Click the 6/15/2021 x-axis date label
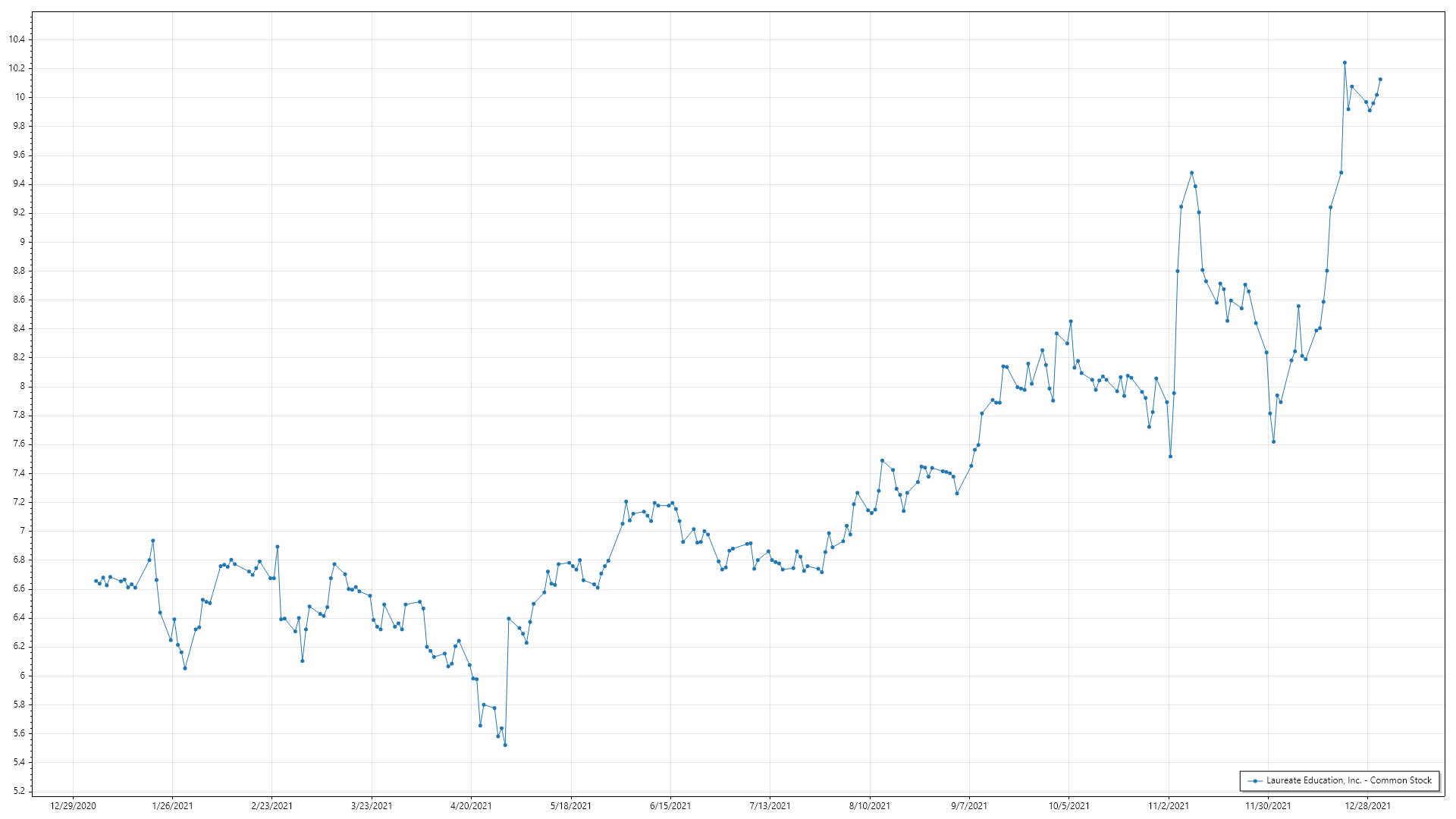Viewport: 1456px width, 819px height. 670,805
